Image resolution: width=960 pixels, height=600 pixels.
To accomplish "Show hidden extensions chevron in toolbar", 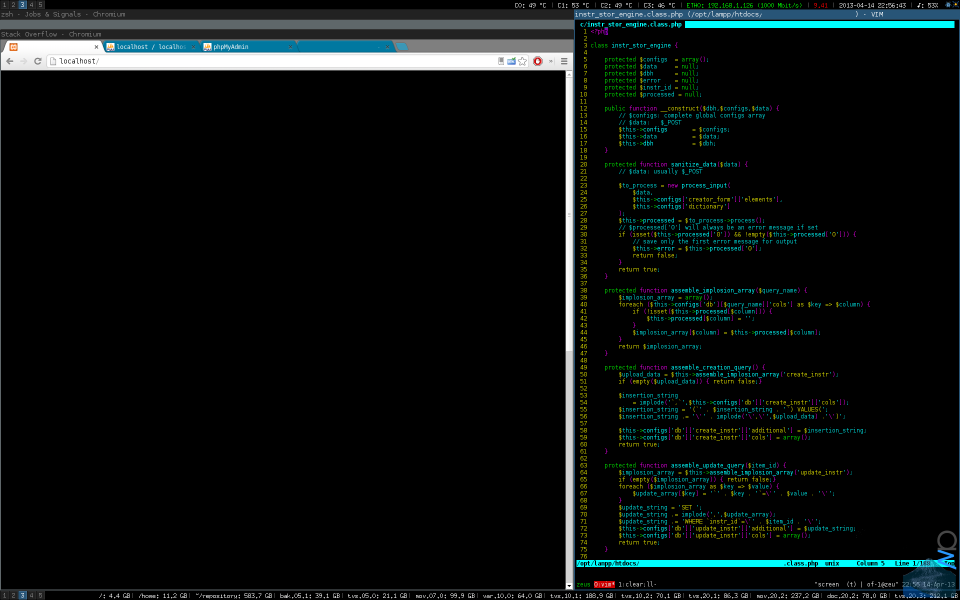I will 550,61.
